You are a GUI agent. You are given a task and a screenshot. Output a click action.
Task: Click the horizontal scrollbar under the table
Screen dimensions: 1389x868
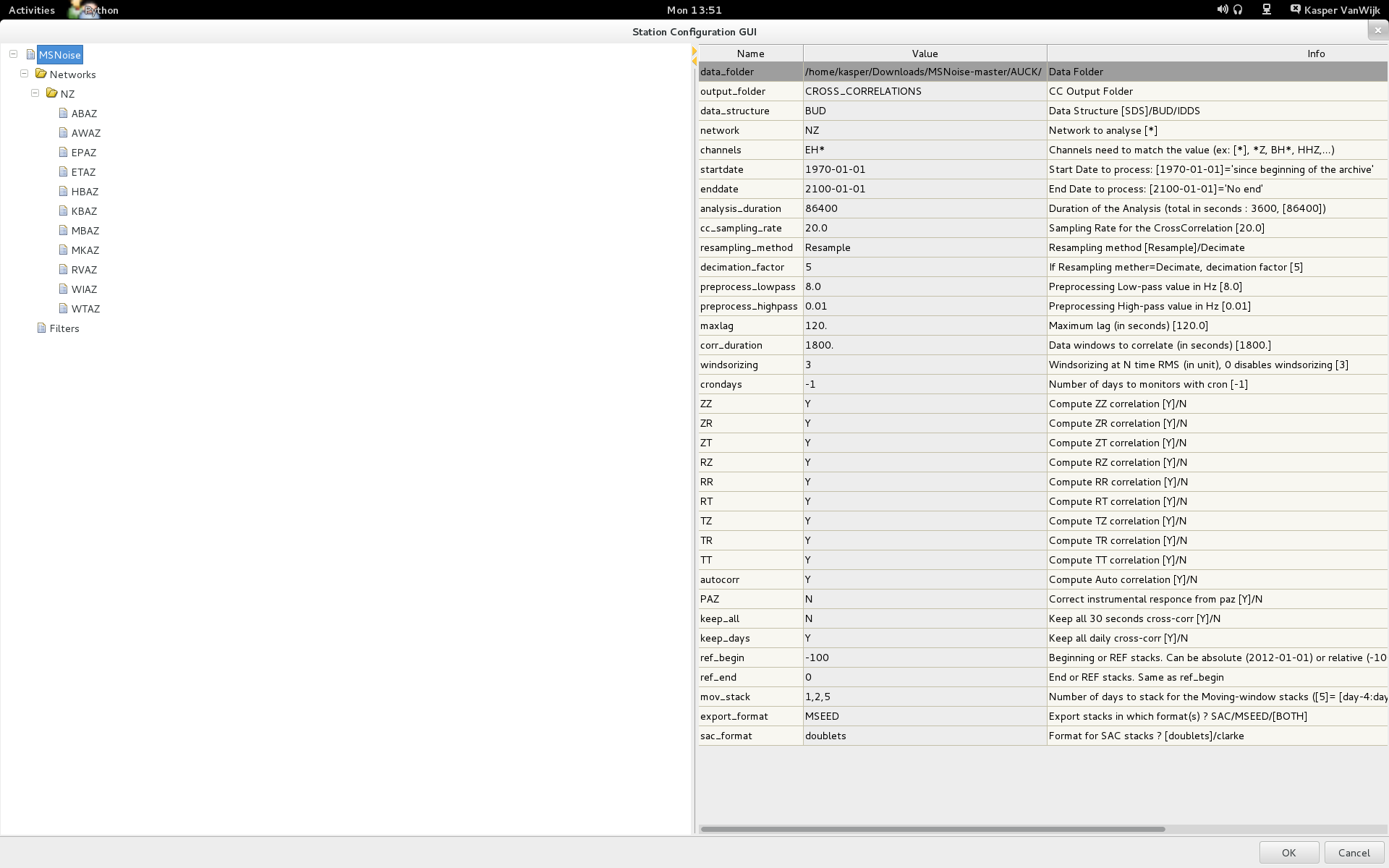(932, 829)
